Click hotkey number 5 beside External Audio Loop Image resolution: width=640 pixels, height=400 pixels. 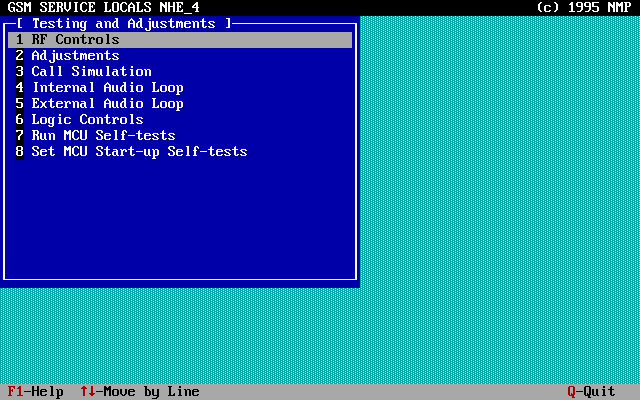(x=19, y=104)
